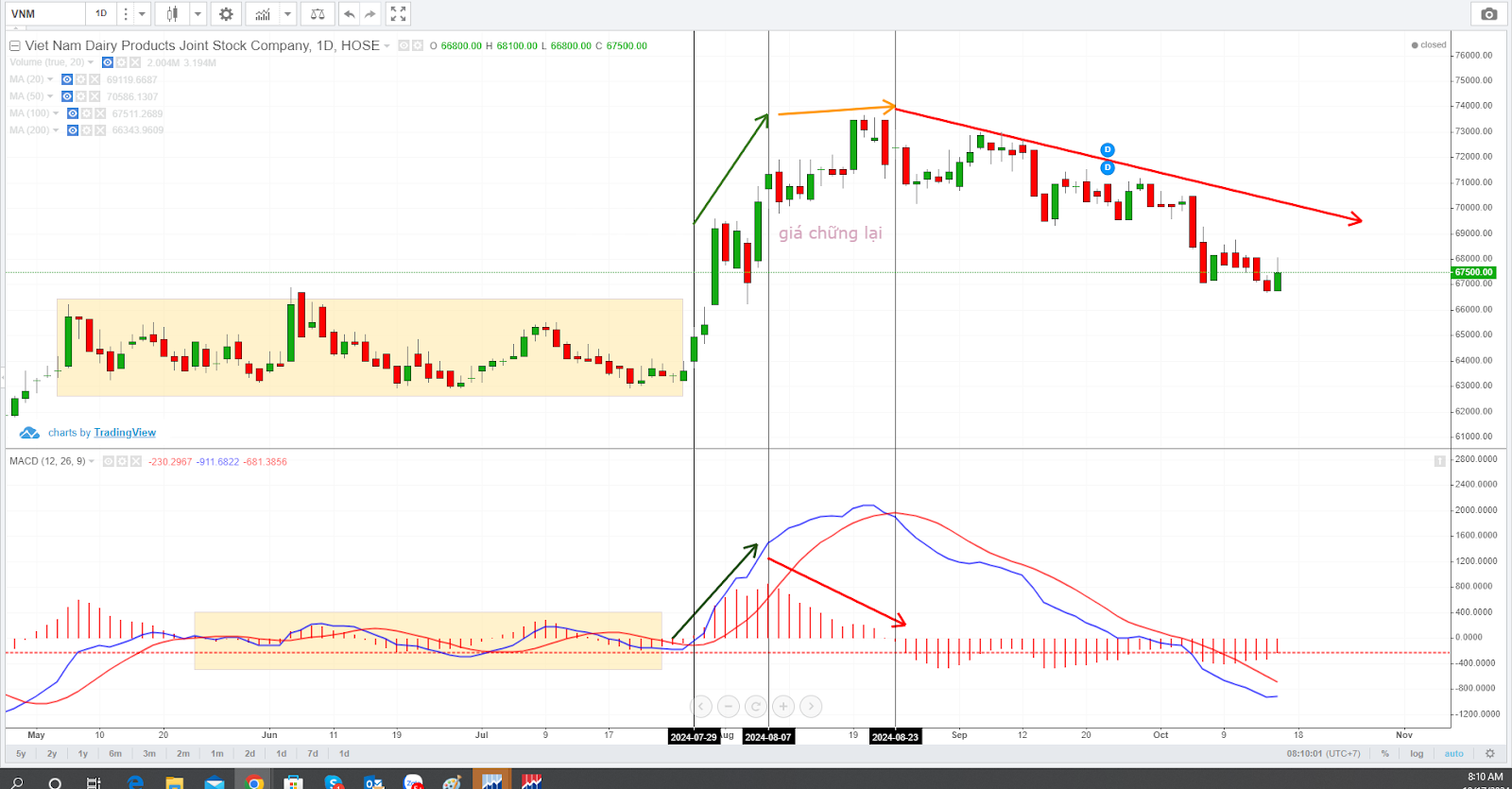The image size is (1512, 789).
Task: Open settings for the MACD indicator
Action: (x=122, y=461)
